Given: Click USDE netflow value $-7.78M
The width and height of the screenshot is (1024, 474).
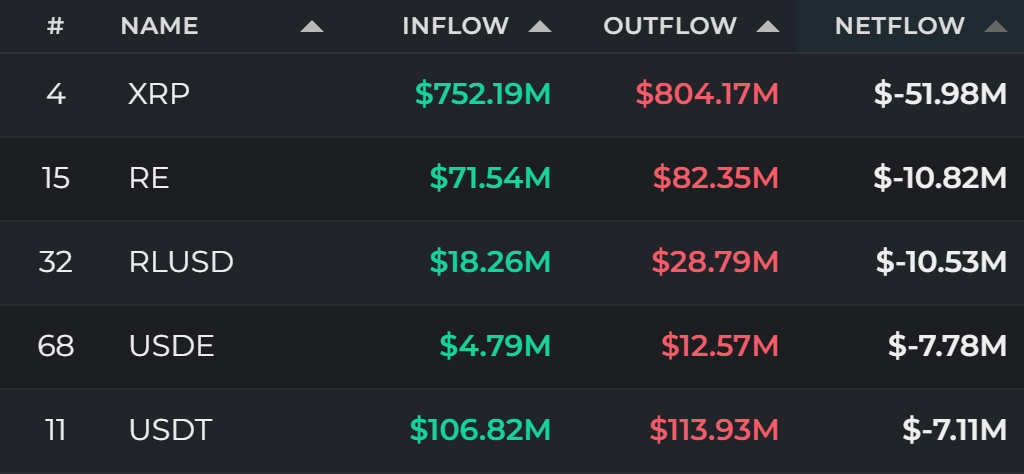Looking at the screenshot, I should pyautogui.click(x=948, y=346).
